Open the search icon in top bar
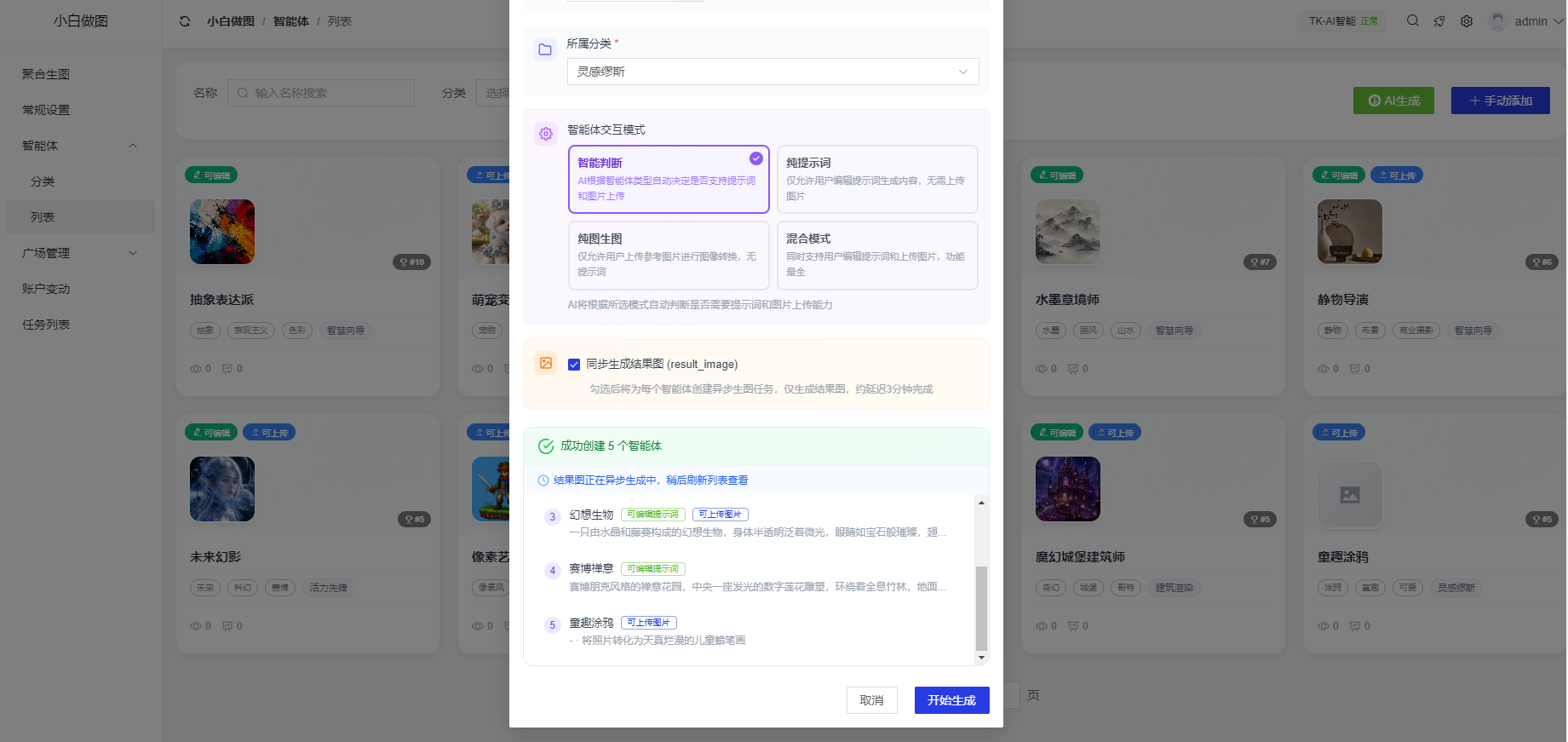This screenshot has height=742, width=1568. coord(1412,21)
